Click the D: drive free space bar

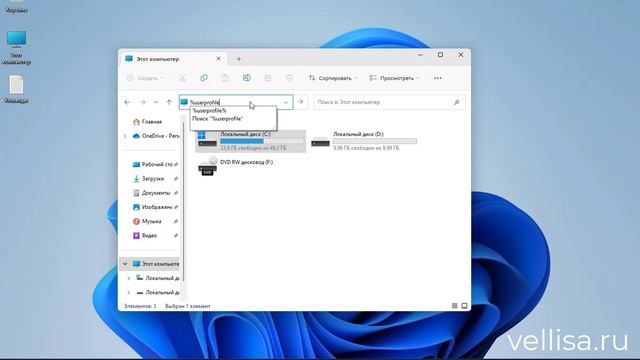point(375,141)
